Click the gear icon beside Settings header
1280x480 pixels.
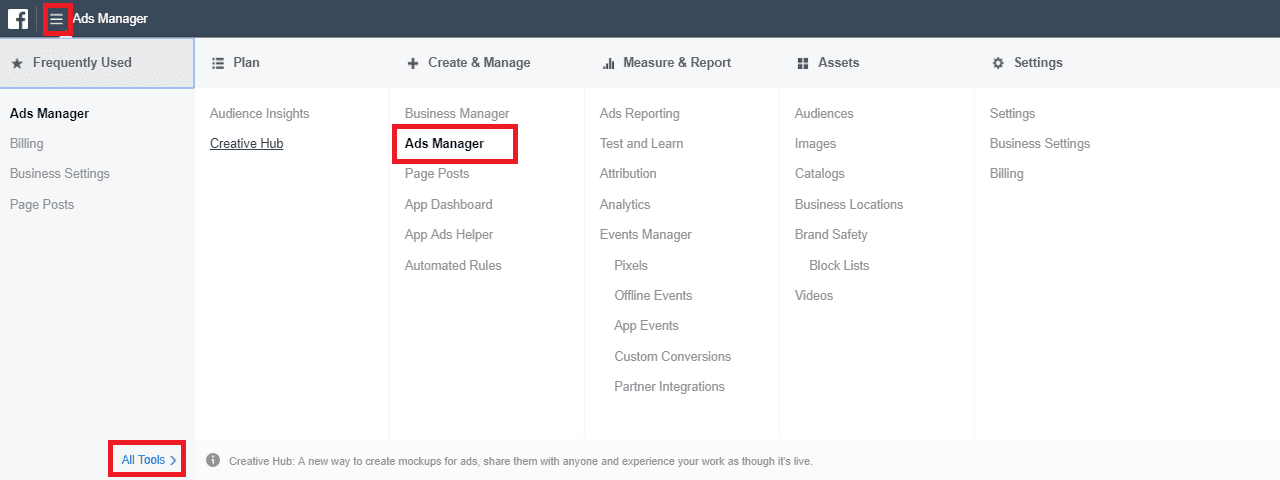coord(998,63)
